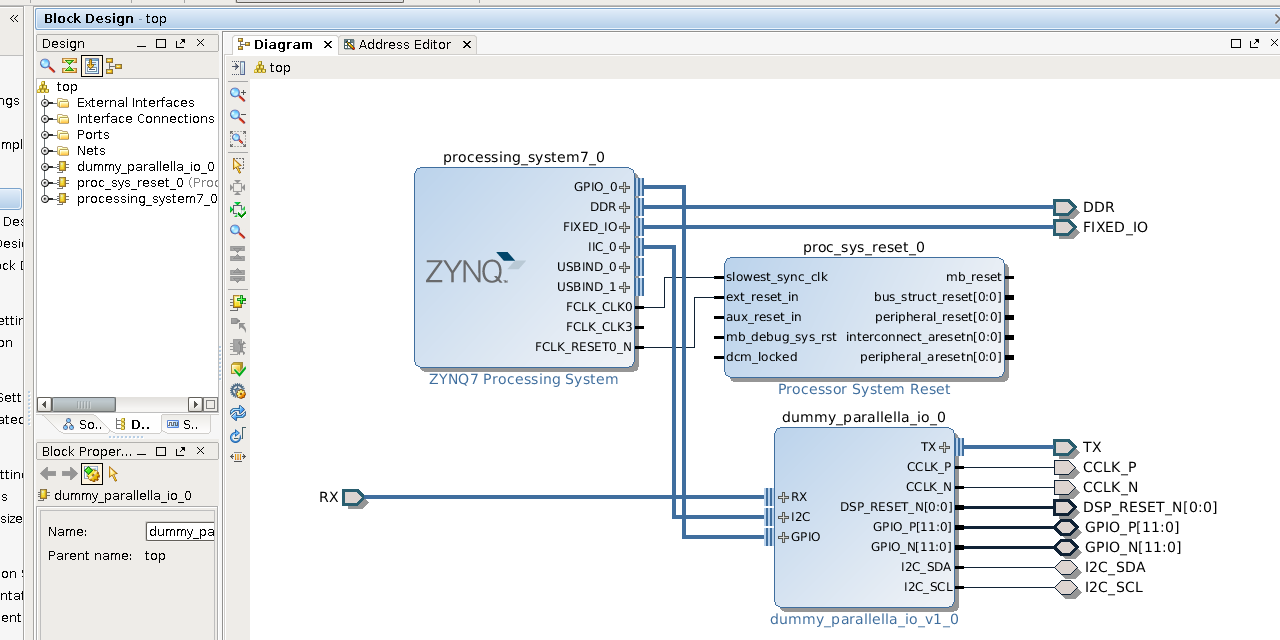Click the Search icon in Design panel
Viewport: 1280px width, 640px height.
[x=47, y=66]
